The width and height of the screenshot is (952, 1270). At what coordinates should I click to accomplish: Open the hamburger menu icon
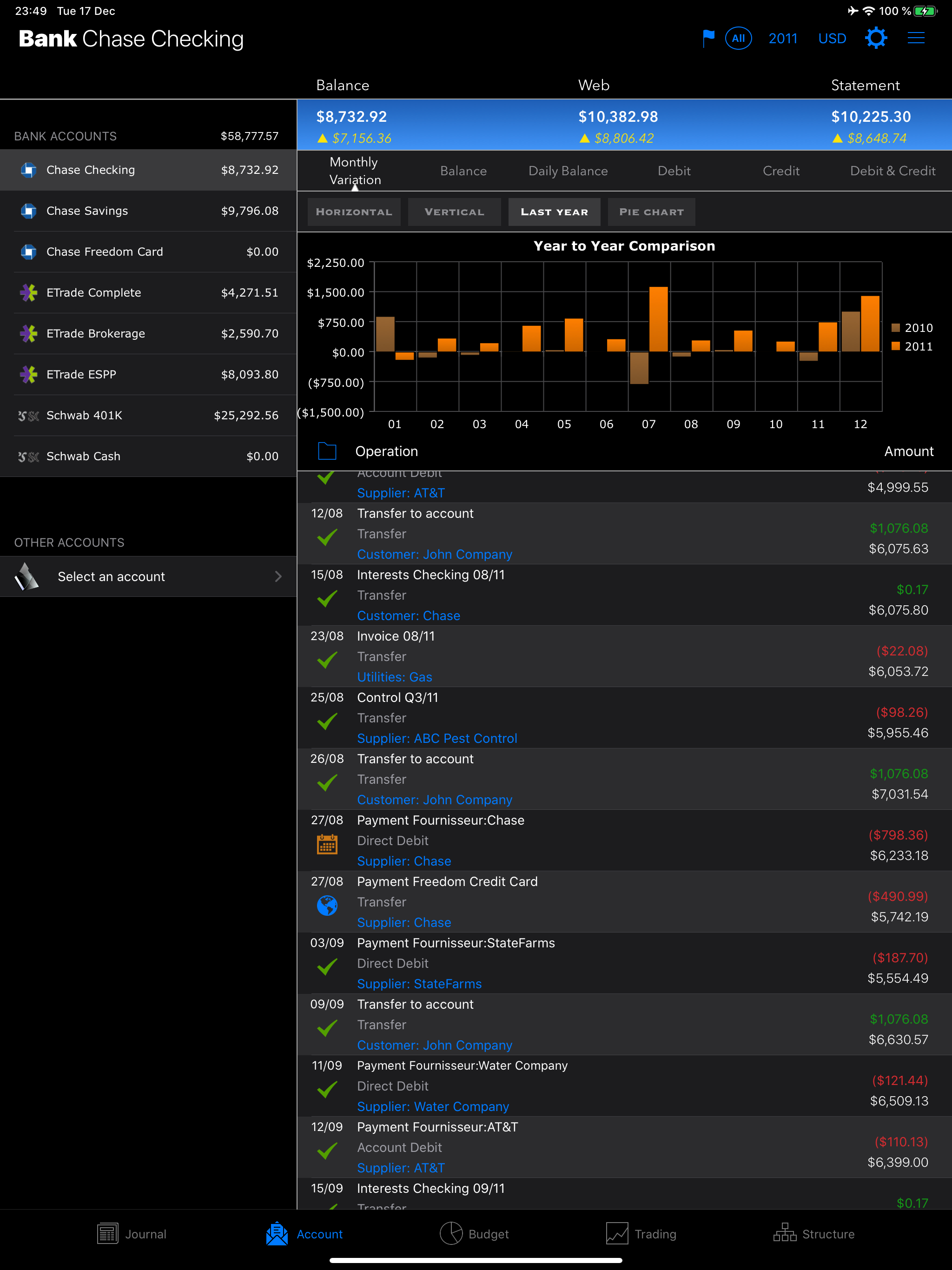tap(916, 39)
